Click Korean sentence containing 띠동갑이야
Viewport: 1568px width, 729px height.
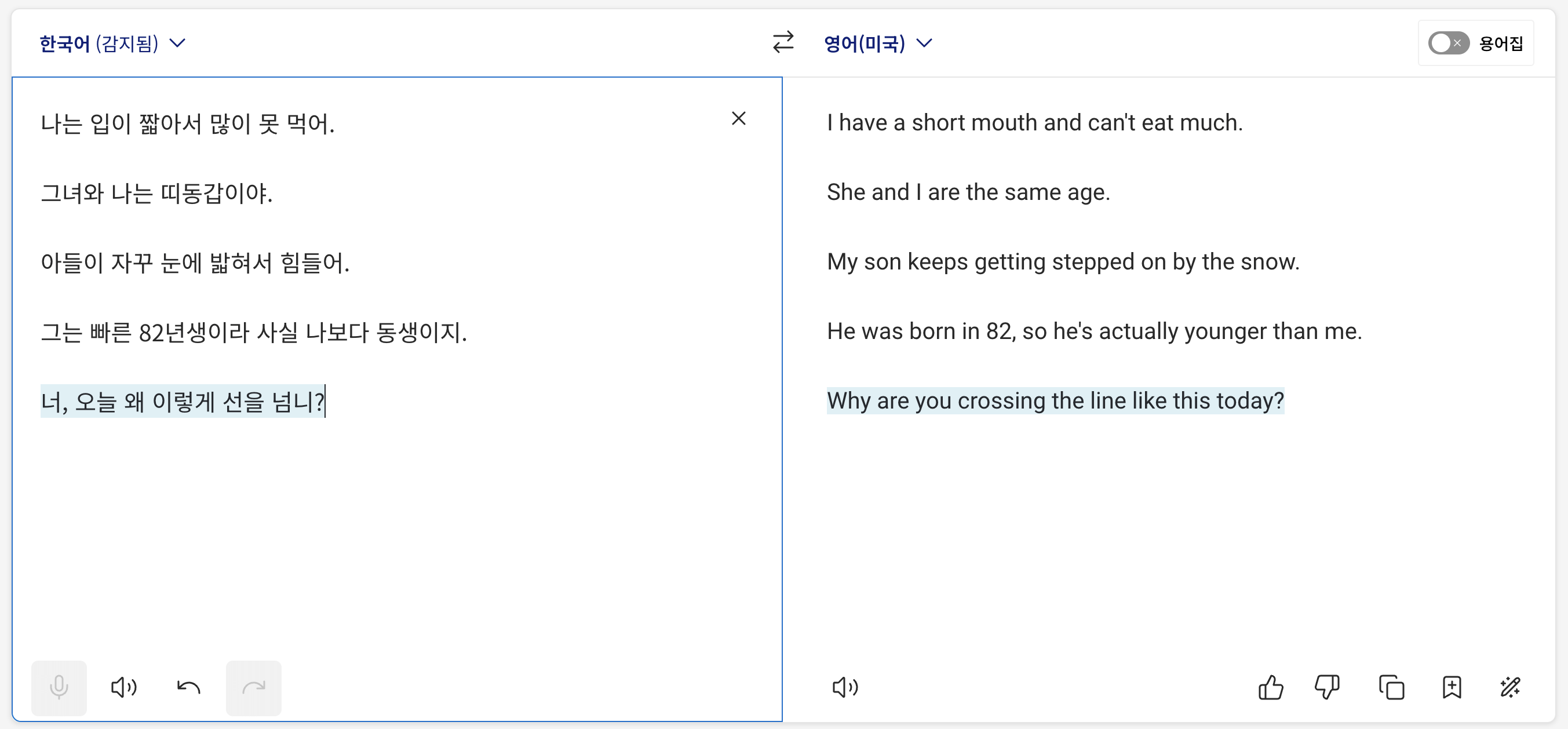coord(156,194)
